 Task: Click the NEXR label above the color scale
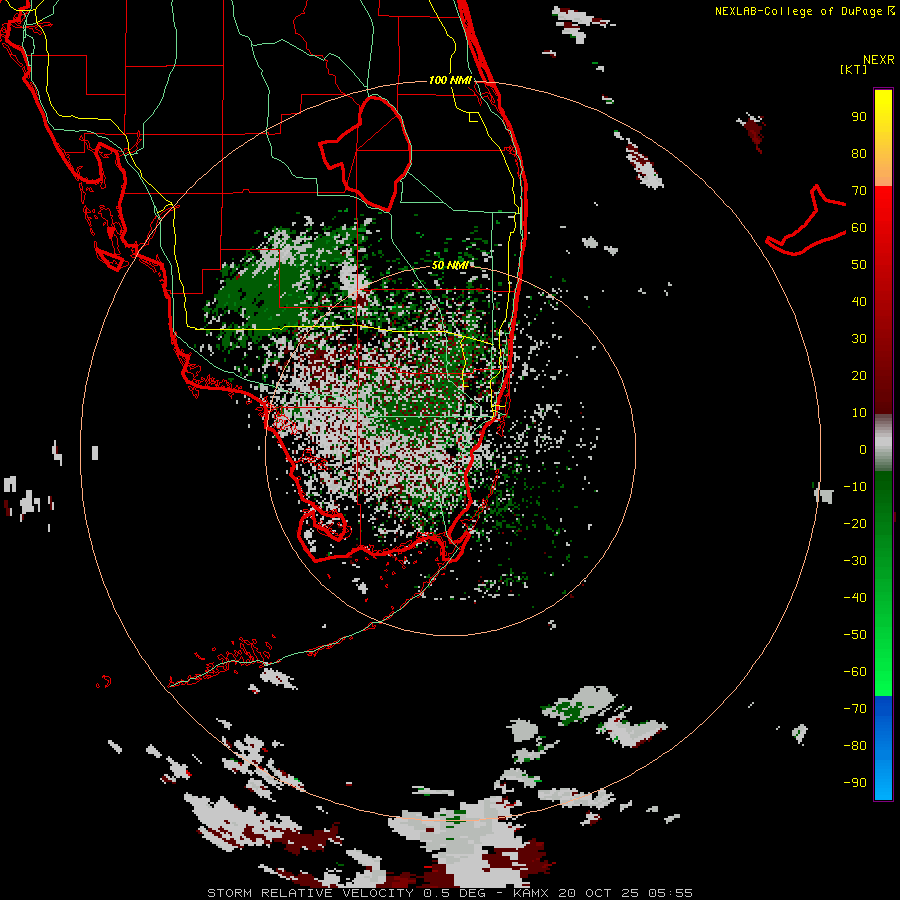tap(879, 60)
